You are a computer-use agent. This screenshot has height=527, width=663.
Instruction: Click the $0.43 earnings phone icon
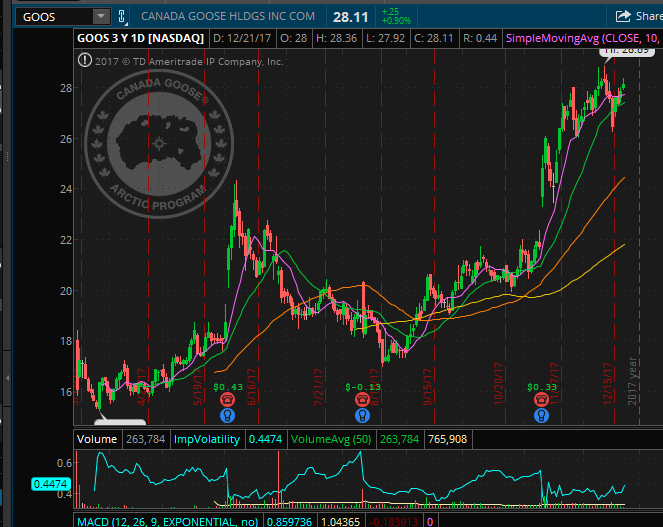coord(227,399)
